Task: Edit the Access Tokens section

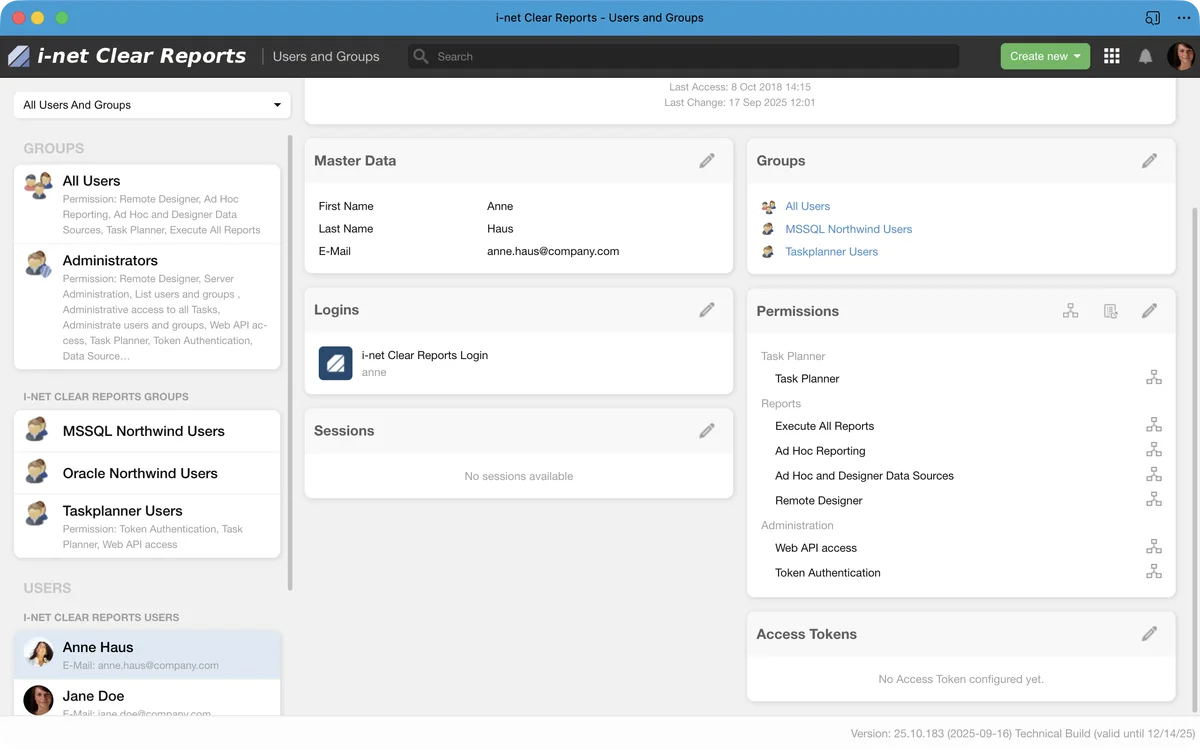Action: click(x=1149, y=634)
